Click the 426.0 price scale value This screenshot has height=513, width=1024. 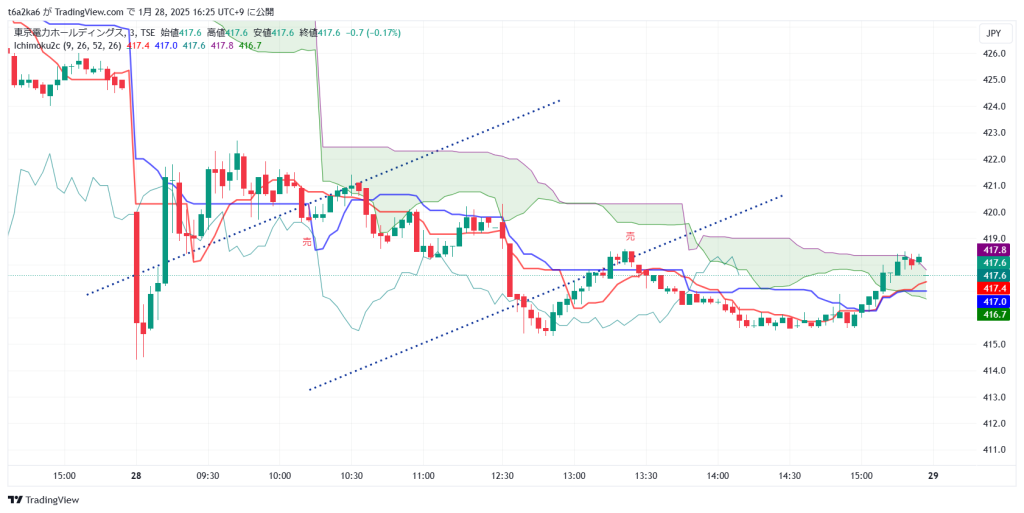(992, 54)
